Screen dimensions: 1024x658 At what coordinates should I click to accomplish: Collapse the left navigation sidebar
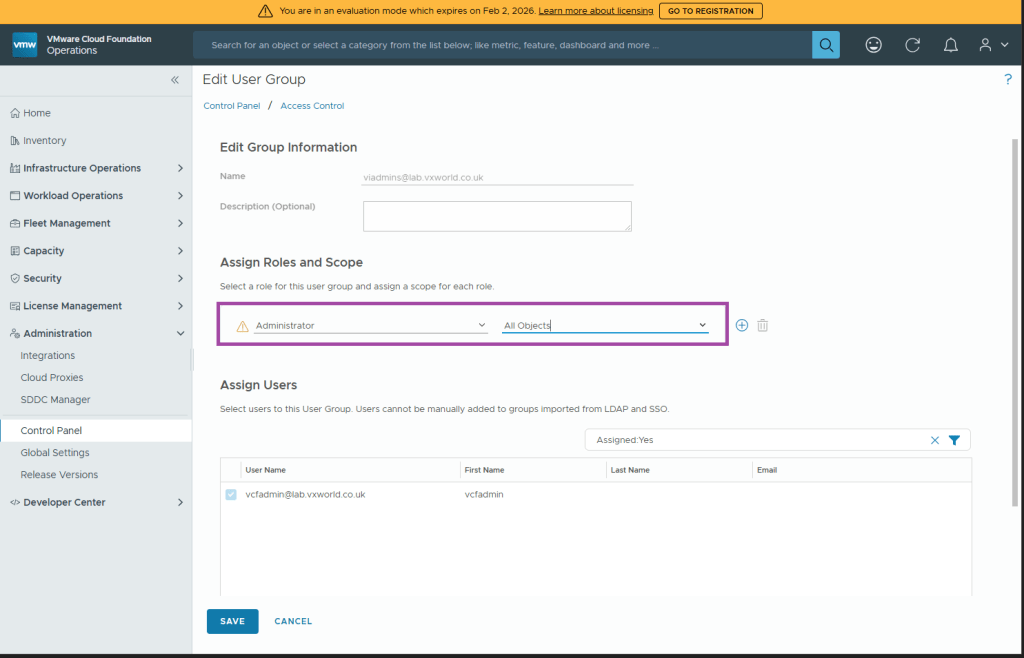174,80
